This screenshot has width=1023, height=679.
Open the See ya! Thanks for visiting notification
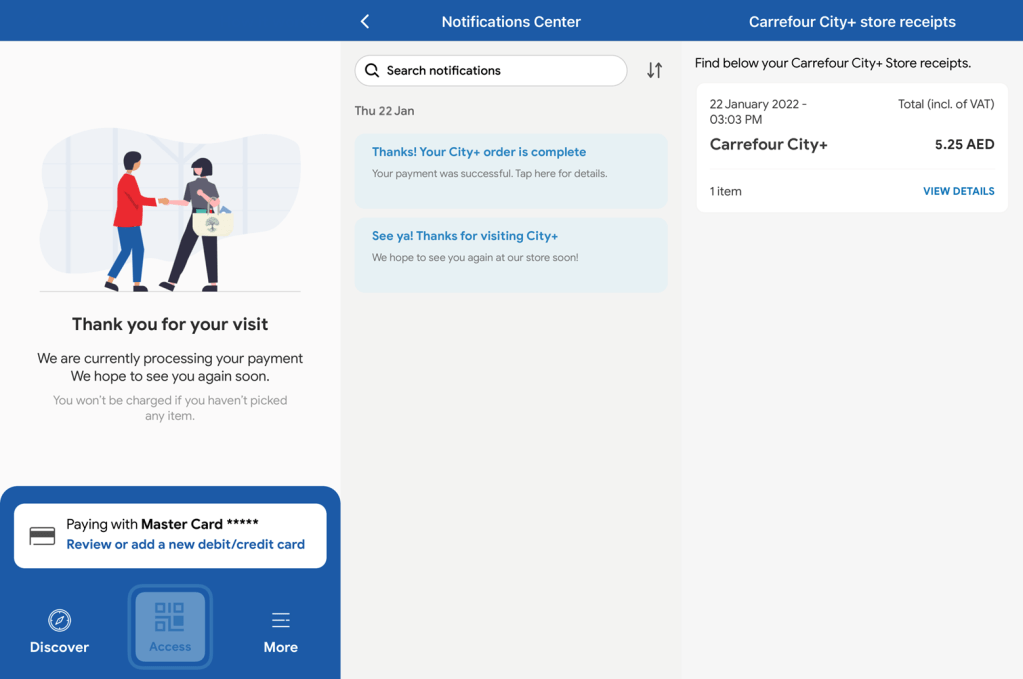coord(510,255)
